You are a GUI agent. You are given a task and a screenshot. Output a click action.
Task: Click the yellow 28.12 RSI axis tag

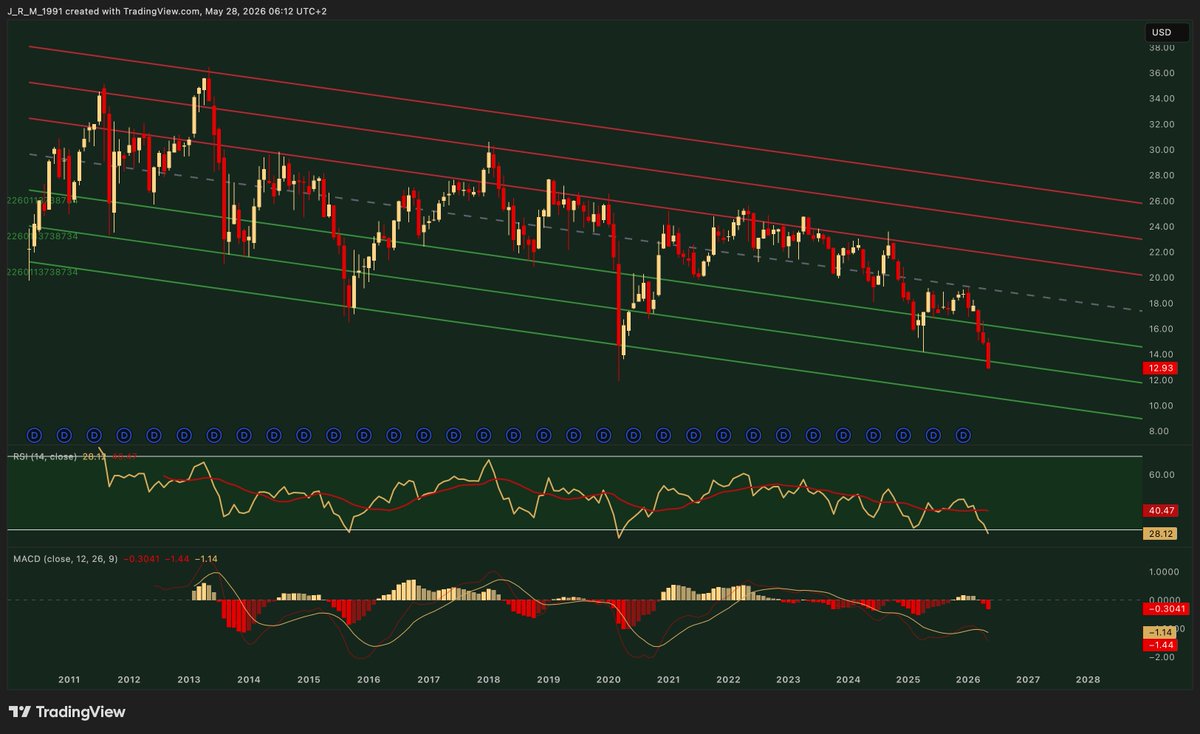(x=1159, y=534)
